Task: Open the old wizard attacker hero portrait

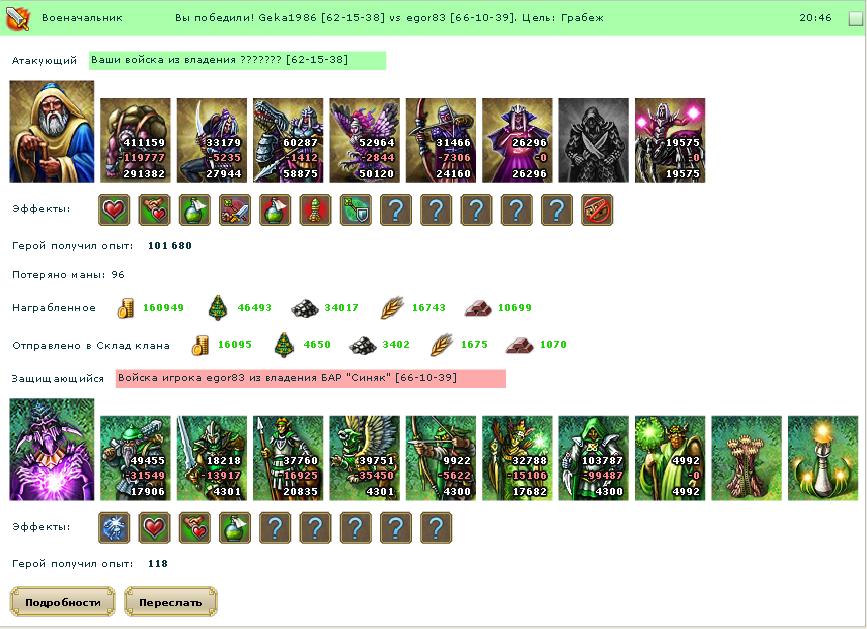Action: click(x=52, y=132)
